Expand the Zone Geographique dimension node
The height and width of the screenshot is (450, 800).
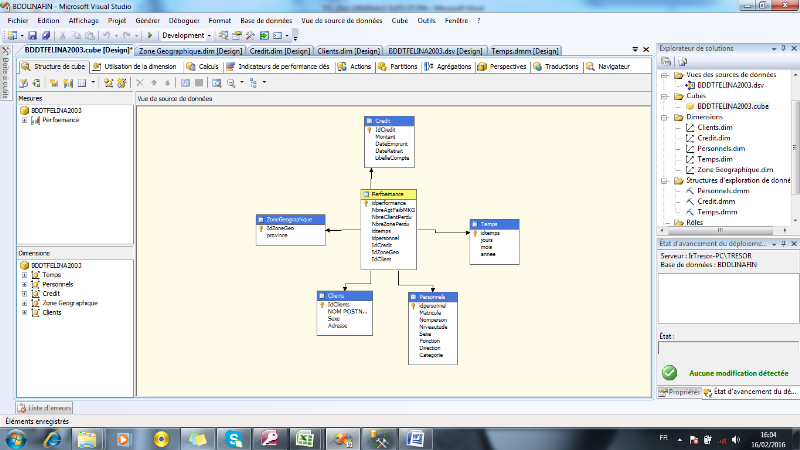23,303
